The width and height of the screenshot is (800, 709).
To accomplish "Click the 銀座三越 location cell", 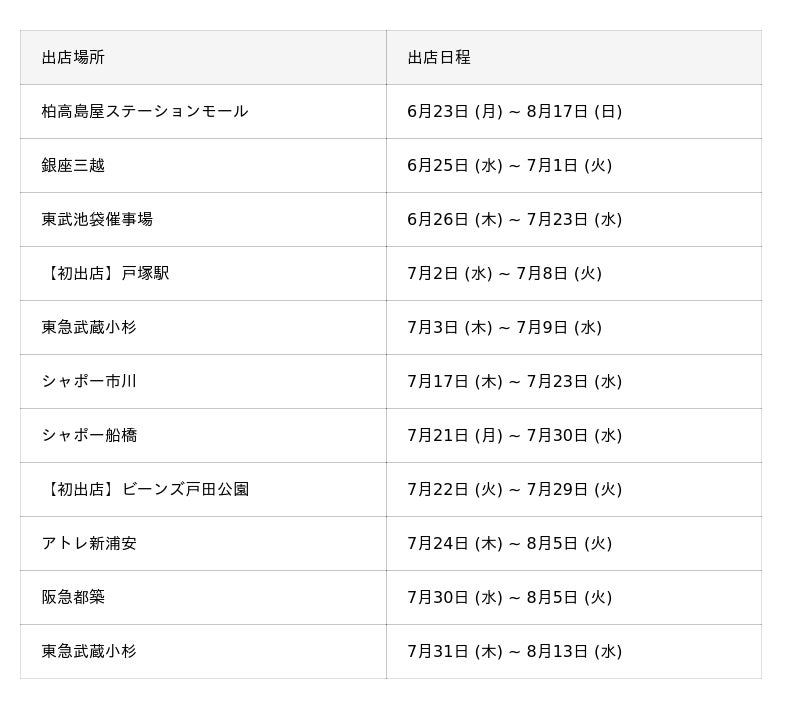I will [x=73, y=166].
